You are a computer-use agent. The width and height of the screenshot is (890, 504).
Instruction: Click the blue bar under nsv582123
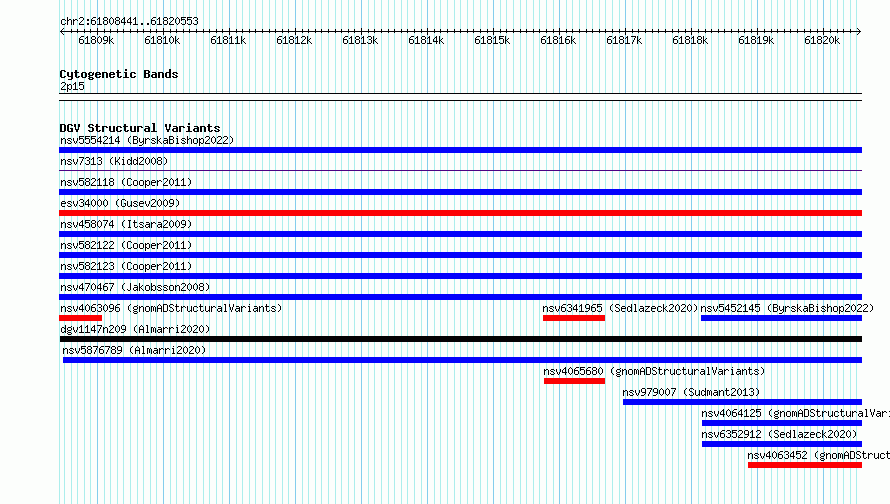[460, 276]
